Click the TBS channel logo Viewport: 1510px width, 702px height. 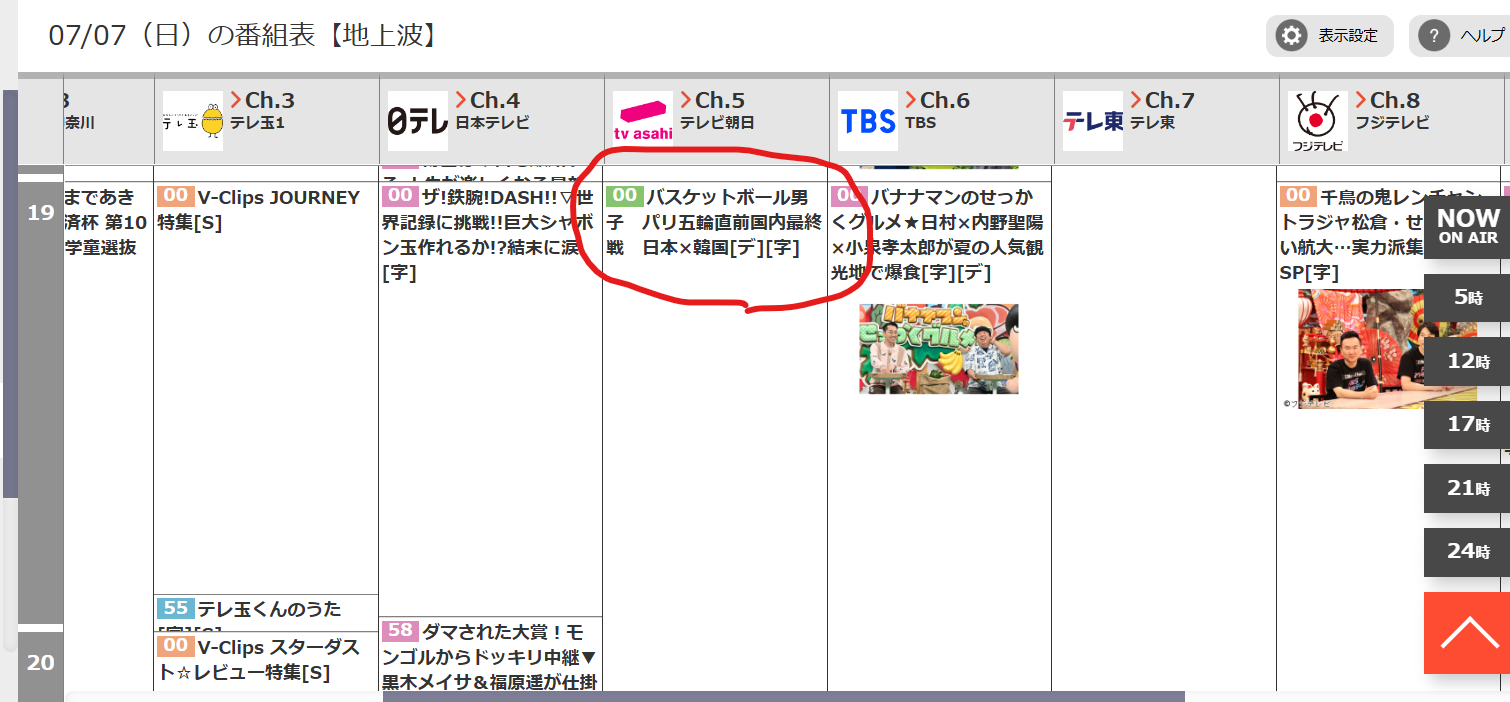click(x=867, y=121)
